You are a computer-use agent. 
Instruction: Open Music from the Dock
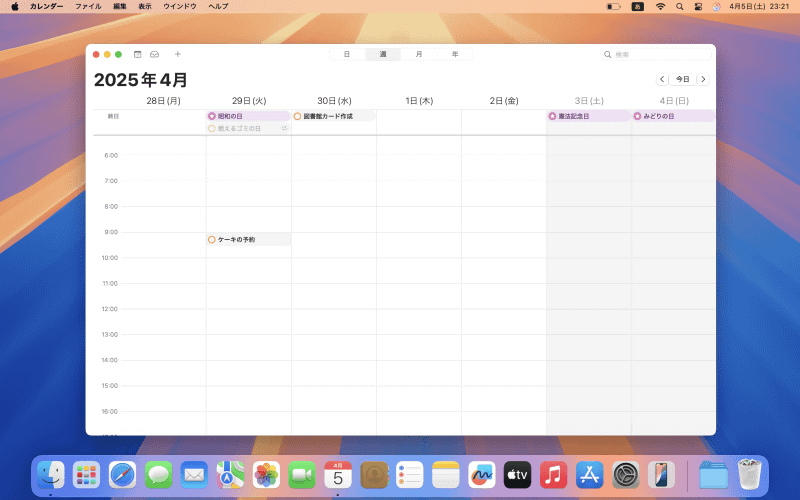tap(554, 475)
